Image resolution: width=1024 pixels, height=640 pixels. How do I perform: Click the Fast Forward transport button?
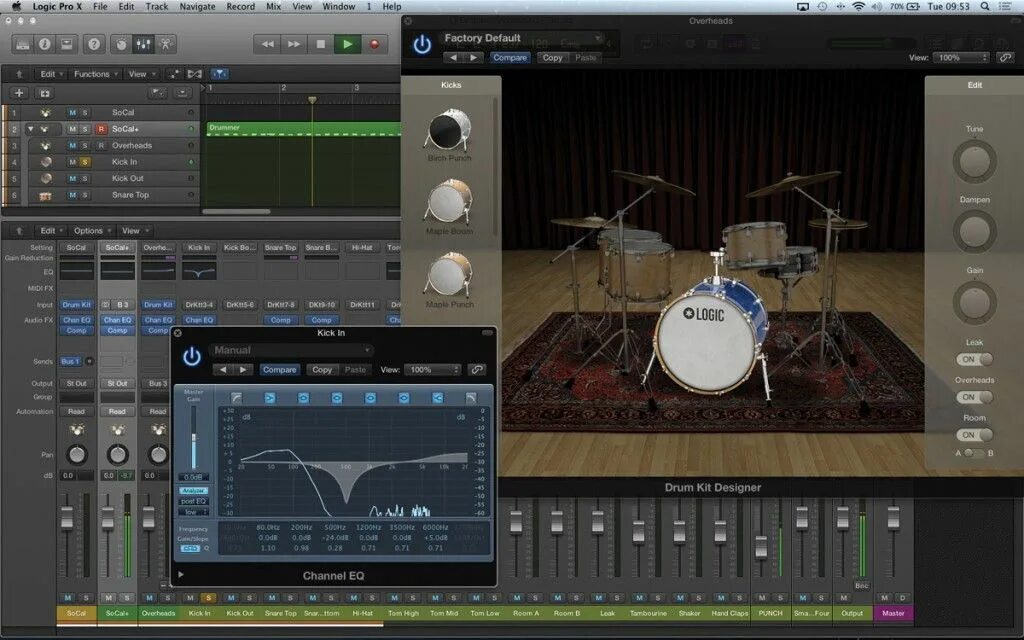coord(294,44)
